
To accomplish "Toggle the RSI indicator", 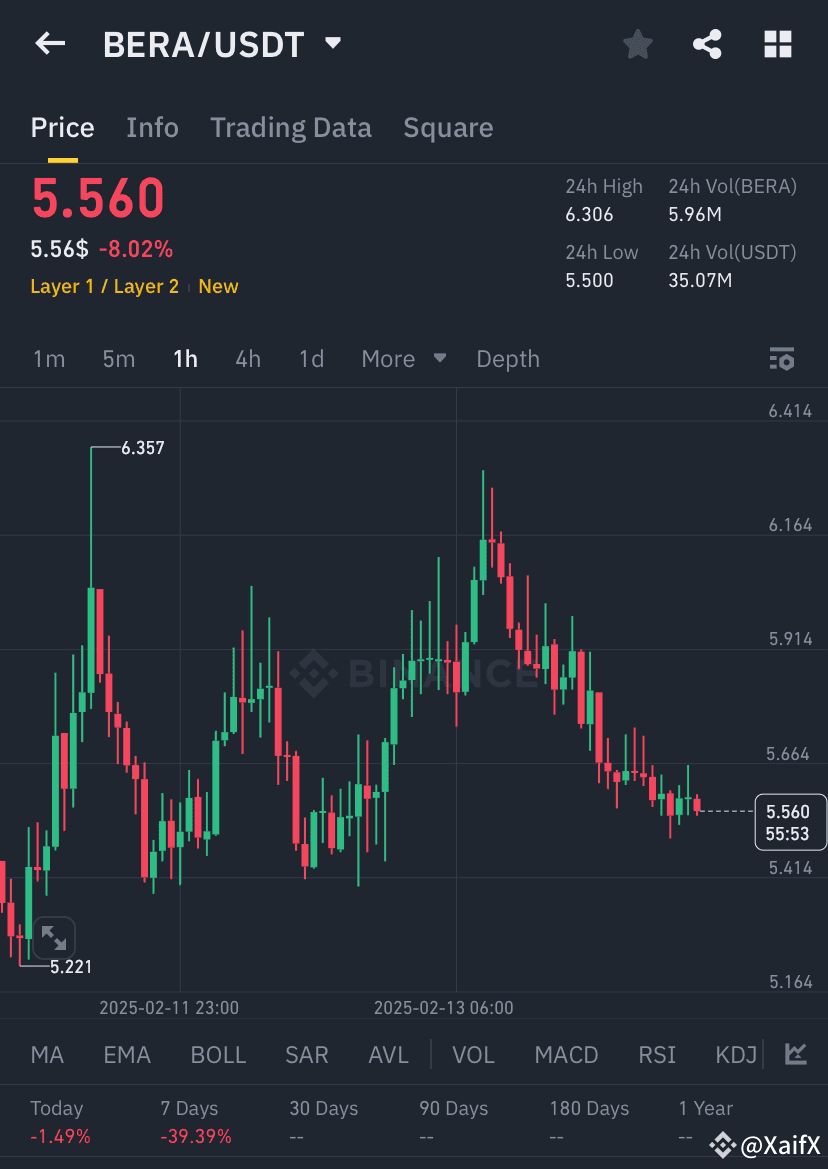I will point(657,1055).
